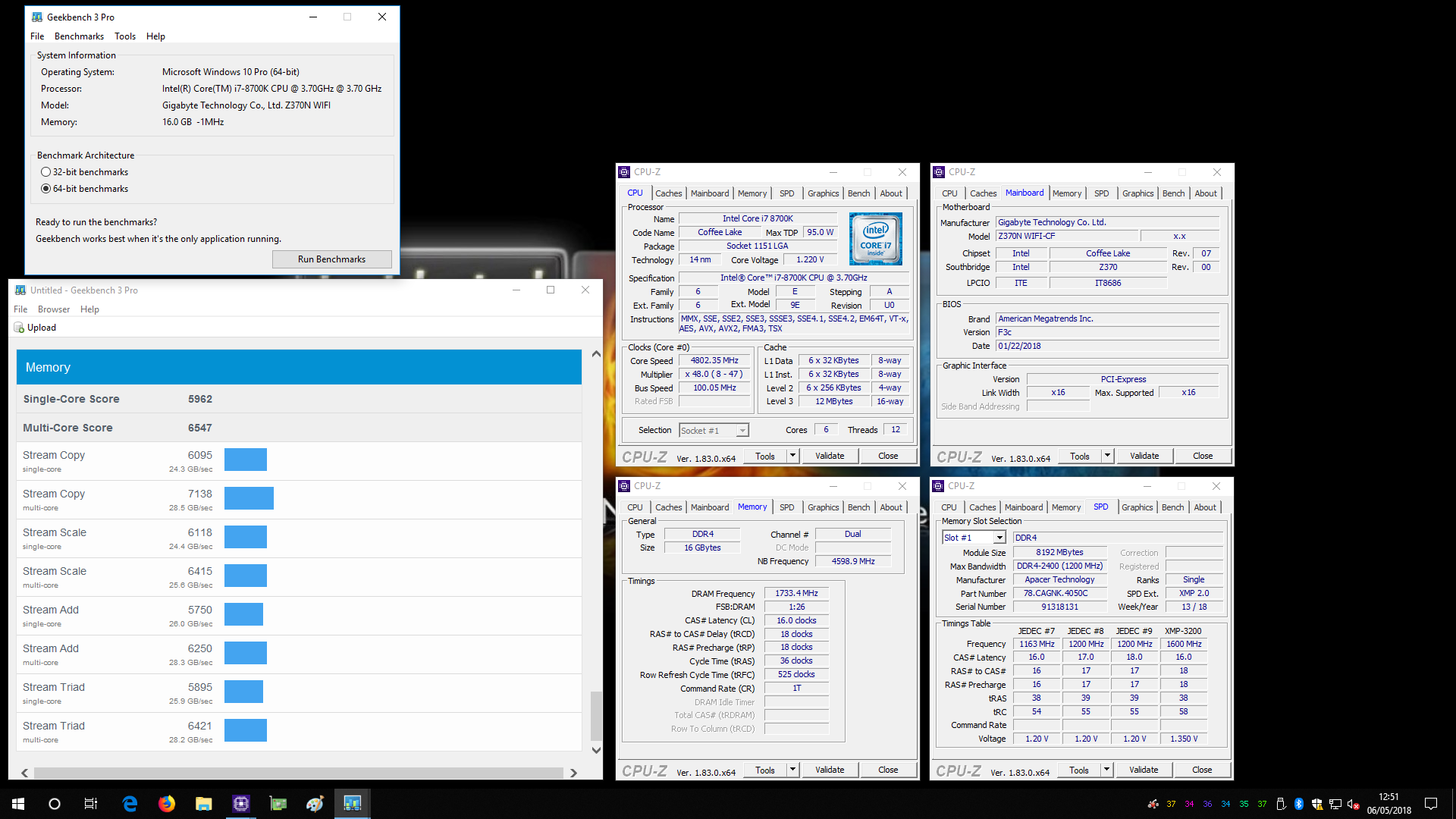The image size is (1456, 819).
Task: Click the purple 36 temperature tray indicator
Action: (x=1207, y=804)
